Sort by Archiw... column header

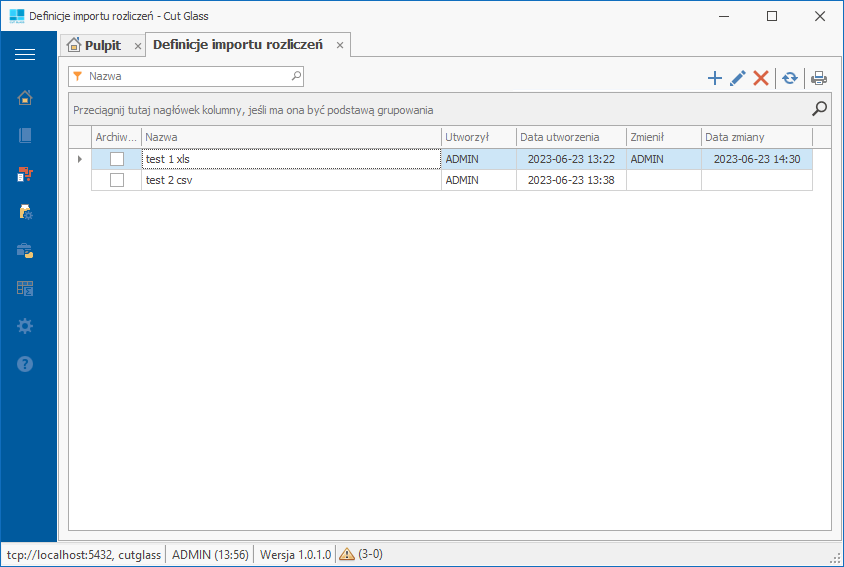116,137
